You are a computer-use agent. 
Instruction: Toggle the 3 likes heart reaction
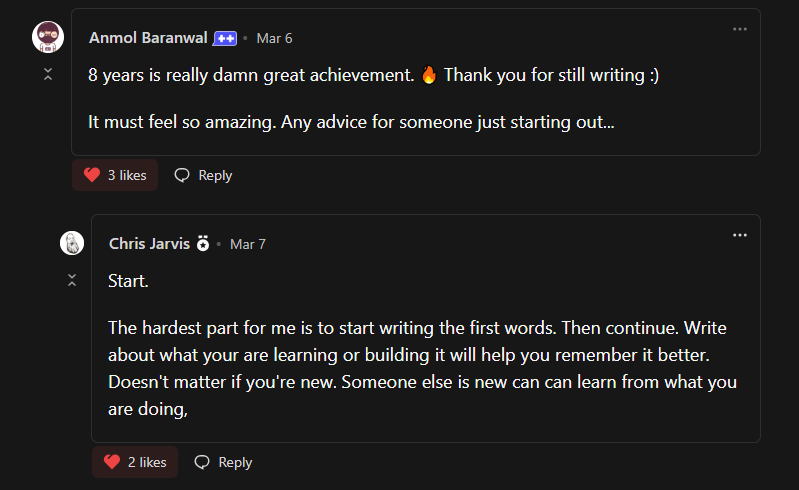(x=115, y=175)
